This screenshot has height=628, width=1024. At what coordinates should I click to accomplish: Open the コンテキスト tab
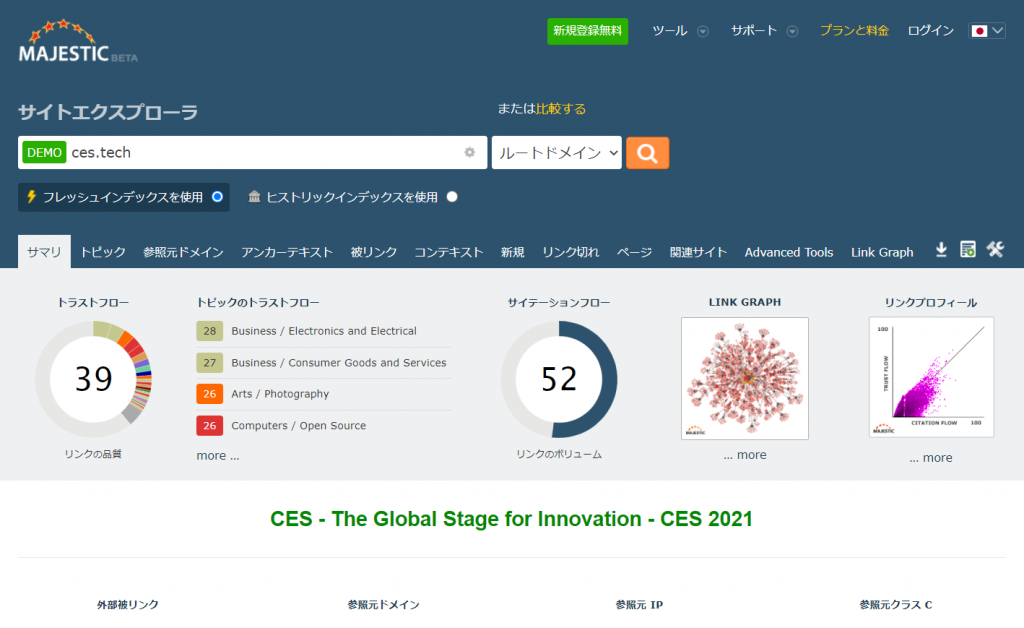pos(449,252)
